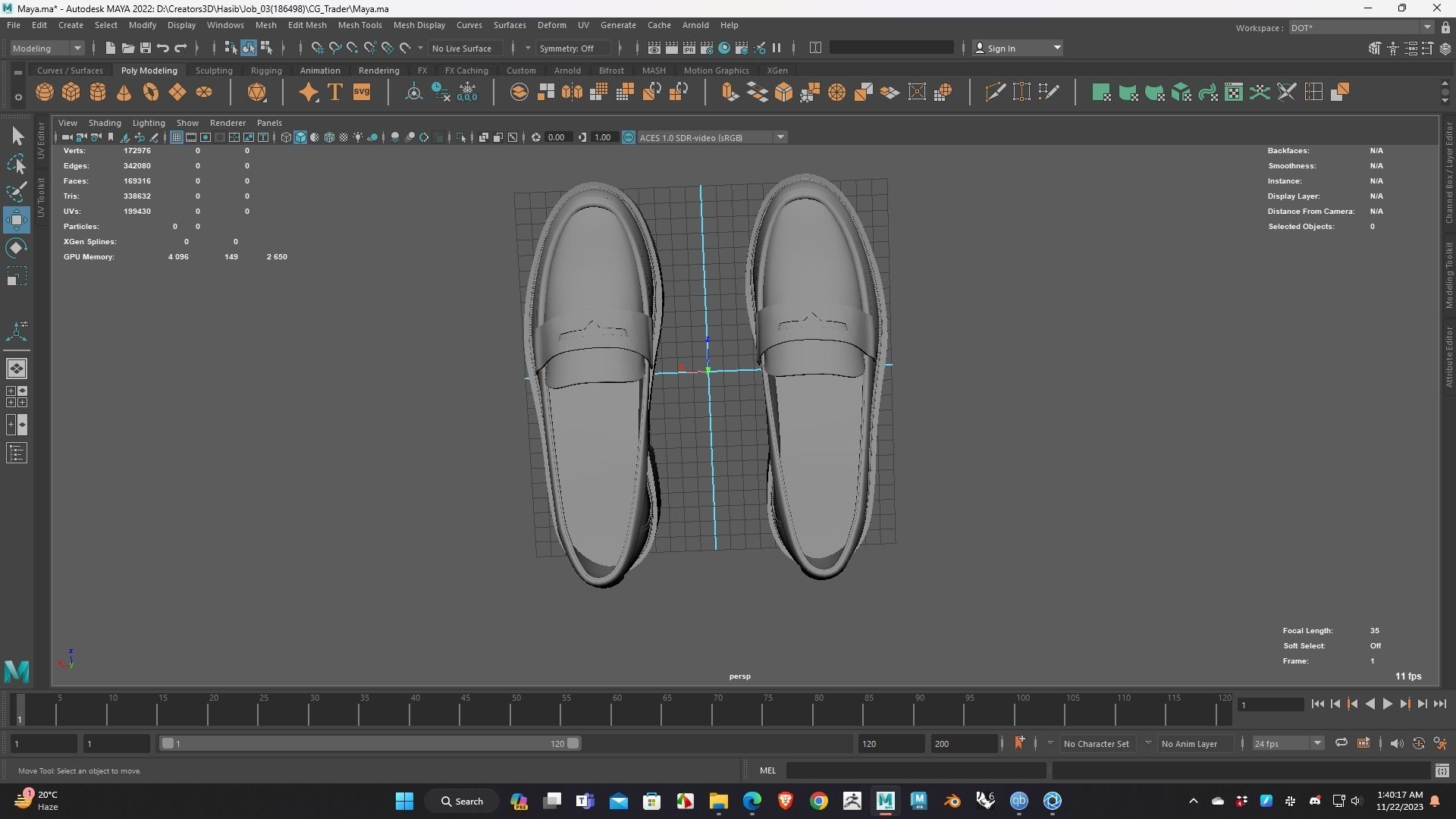Select the Paint Selection tool in toolbox

17,191
